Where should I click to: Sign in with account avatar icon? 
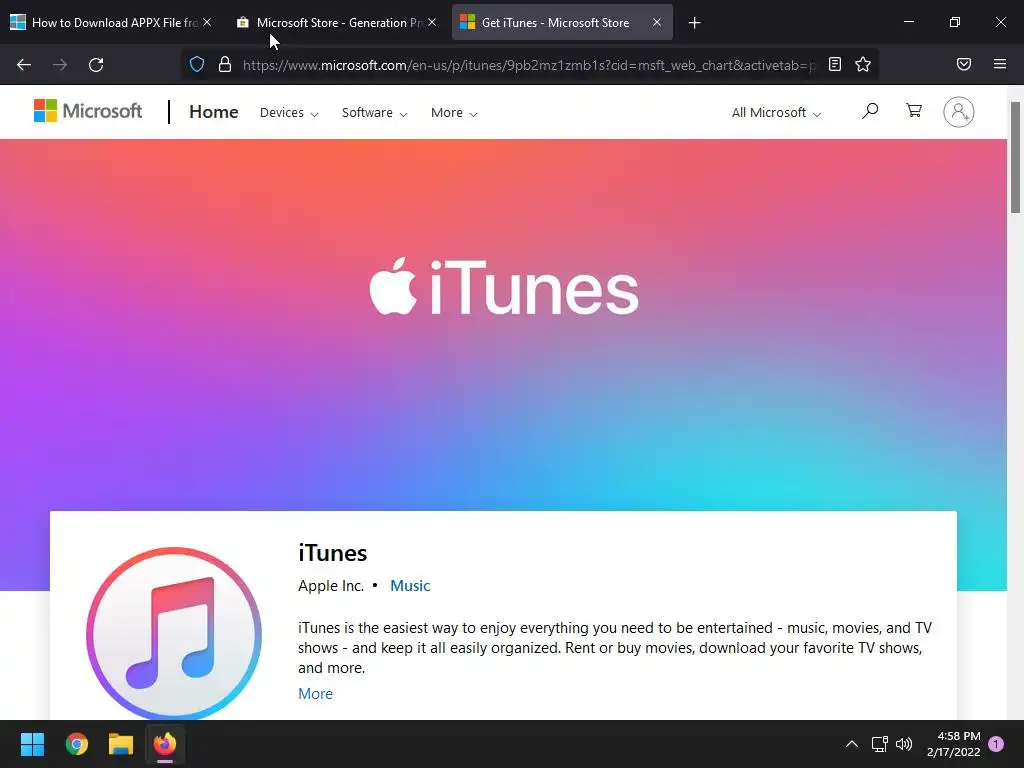coord(958,112)
